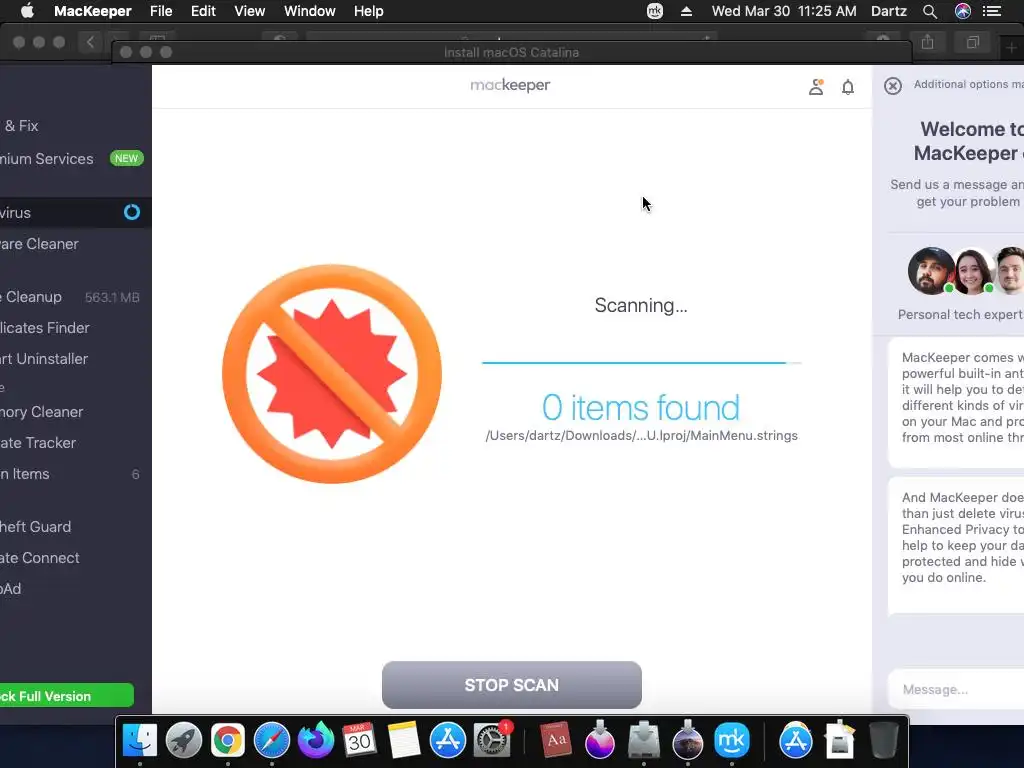
Task: Open Calendar from the Dock
Action: click(x=359, y=740)
